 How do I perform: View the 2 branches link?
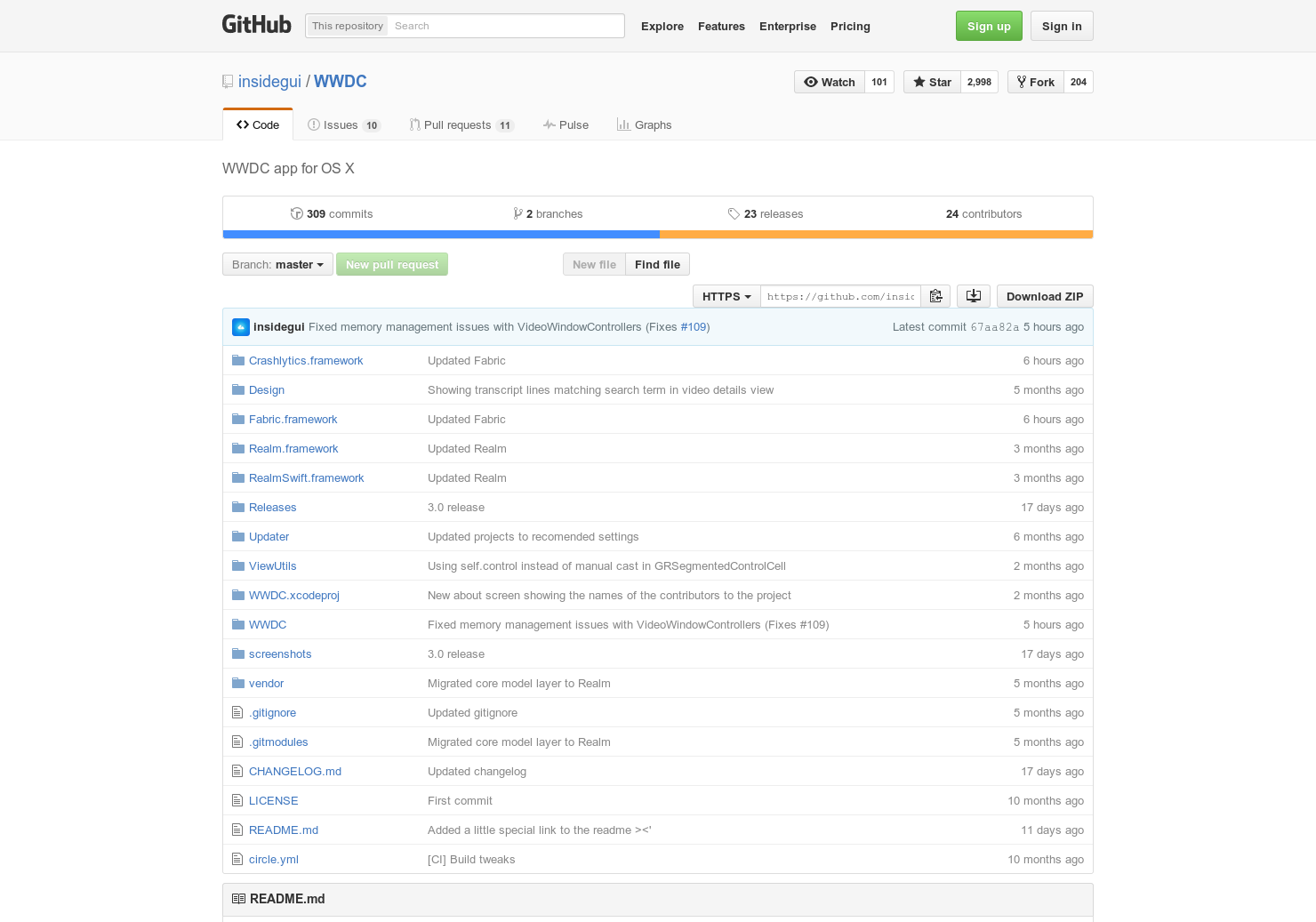(548, 213)
